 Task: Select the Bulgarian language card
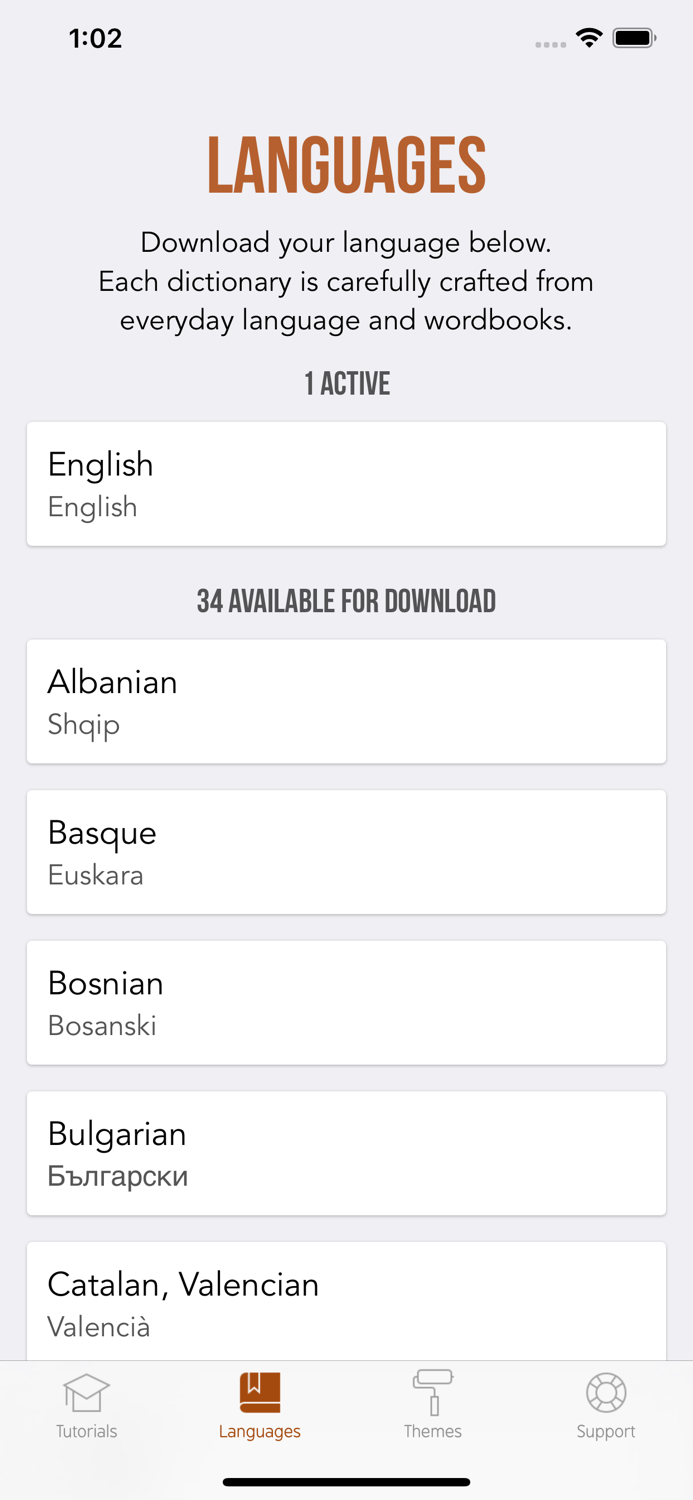coord(346,1153)
